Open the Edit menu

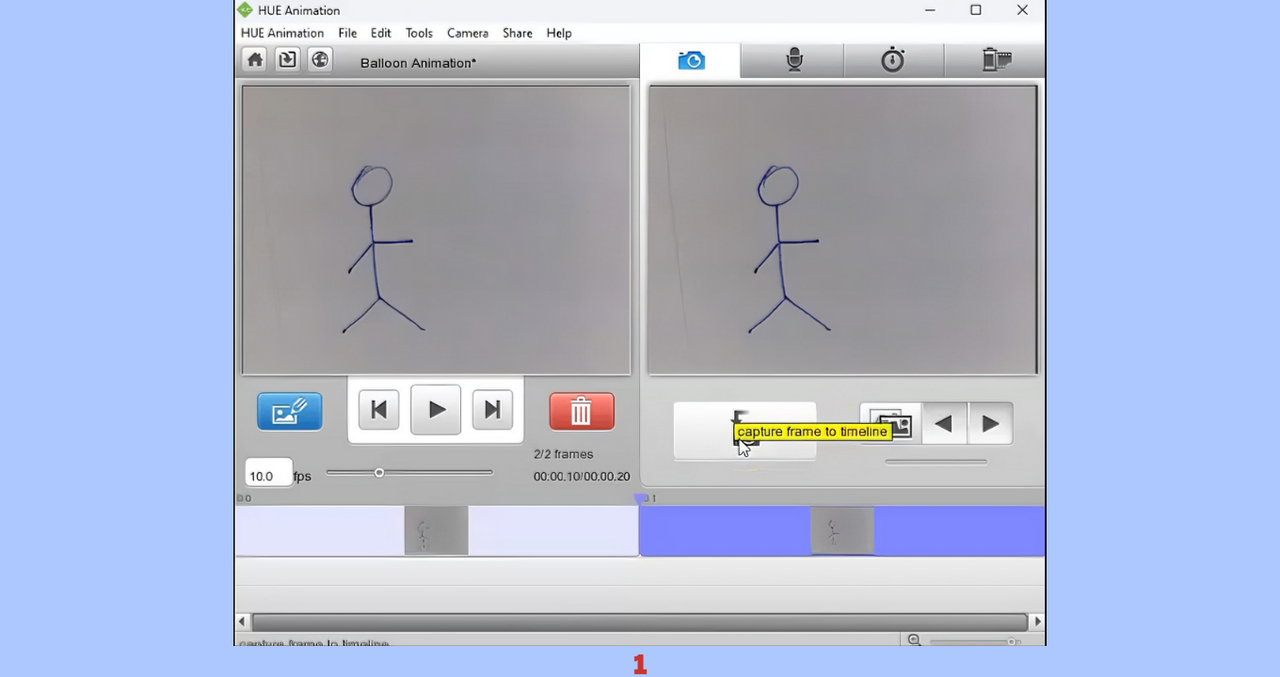[x=381, y=33]
